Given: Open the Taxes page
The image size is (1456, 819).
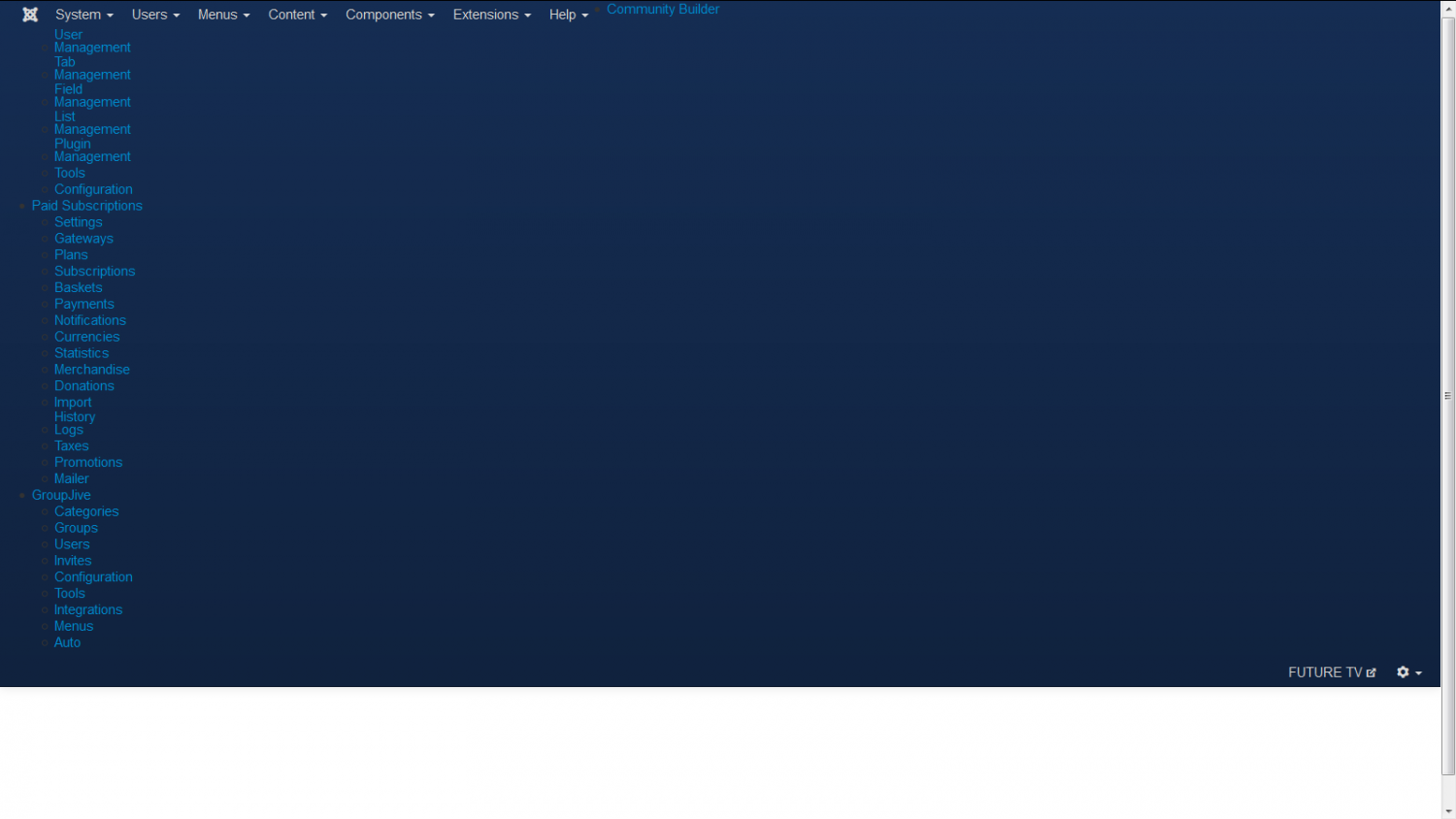Looking at the screenshot, I should point(72,446).
